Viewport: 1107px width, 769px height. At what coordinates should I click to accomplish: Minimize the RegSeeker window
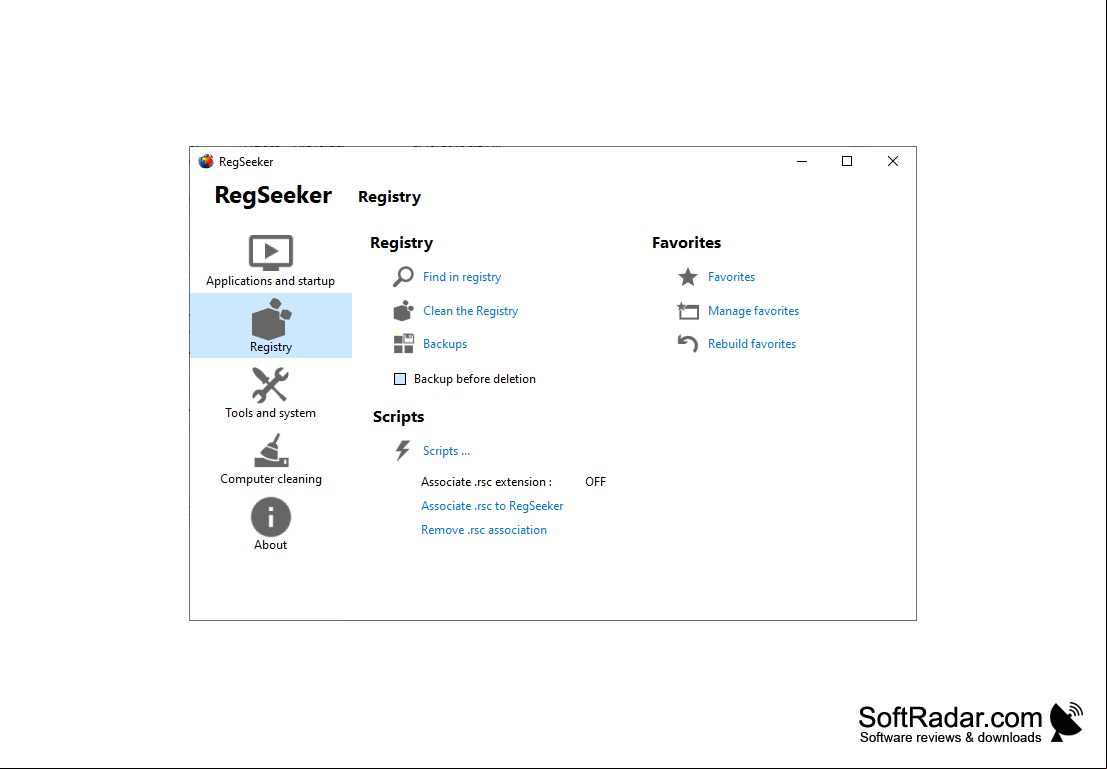coord(802,162)
